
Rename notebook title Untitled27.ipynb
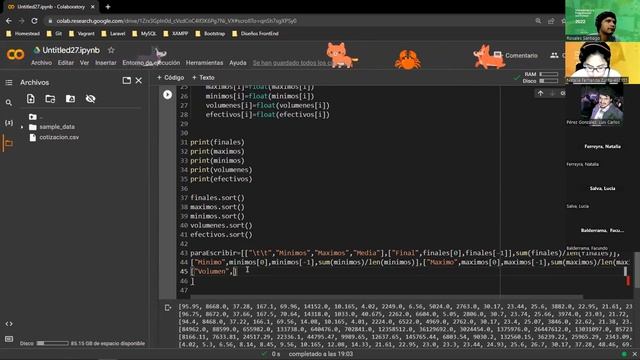(71, 50)
